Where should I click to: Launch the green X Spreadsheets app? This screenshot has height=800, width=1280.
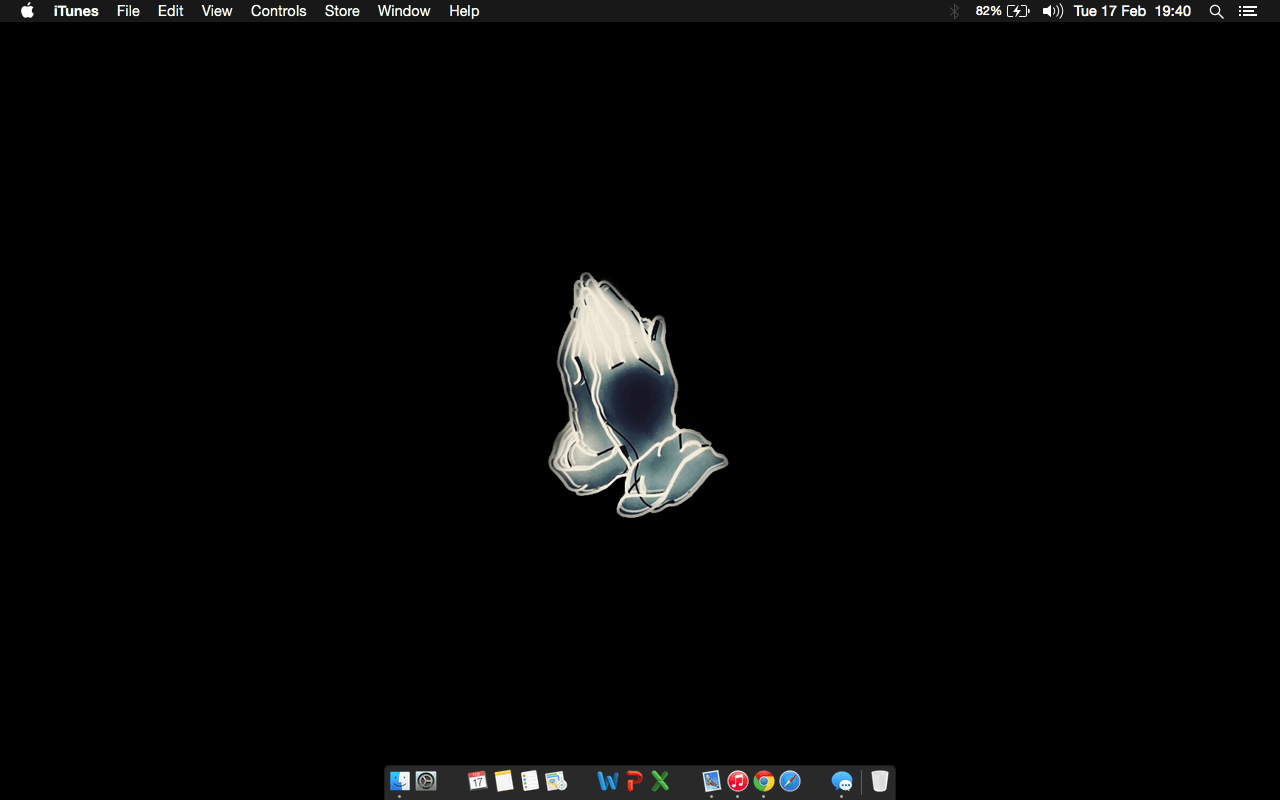point(660,781)
